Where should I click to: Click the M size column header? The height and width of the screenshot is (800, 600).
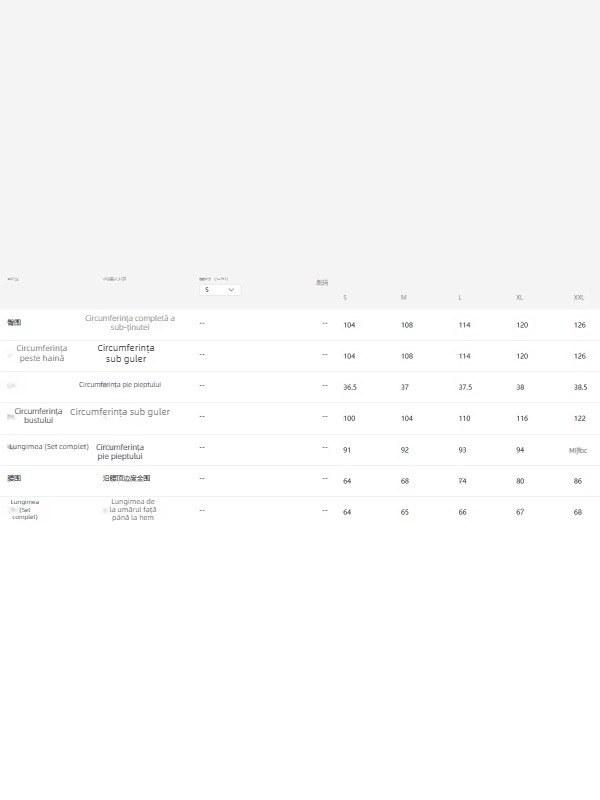[x=404, y=298]
